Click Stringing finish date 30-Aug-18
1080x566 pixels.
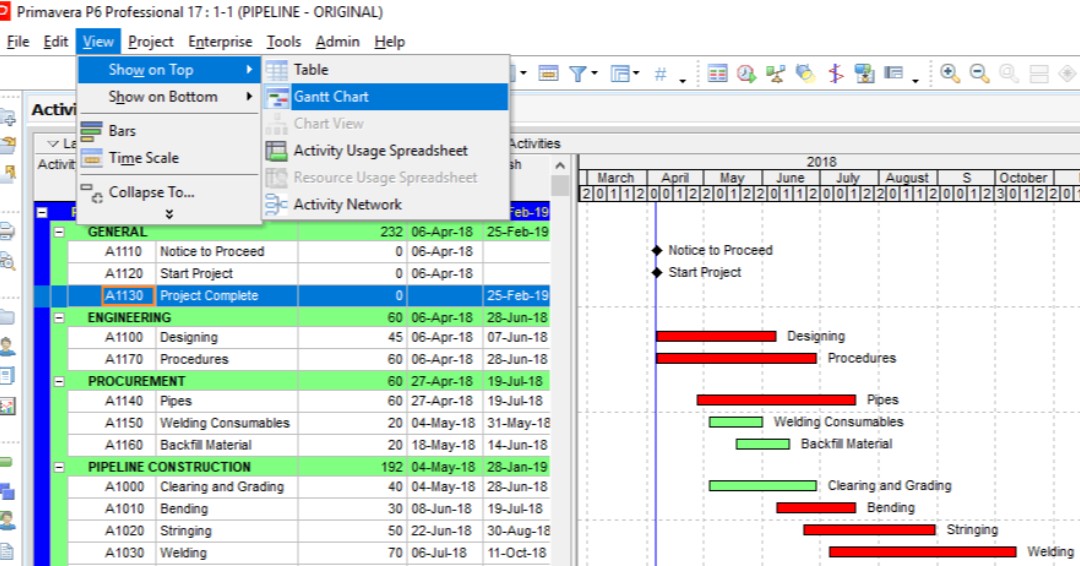point(518,531)
